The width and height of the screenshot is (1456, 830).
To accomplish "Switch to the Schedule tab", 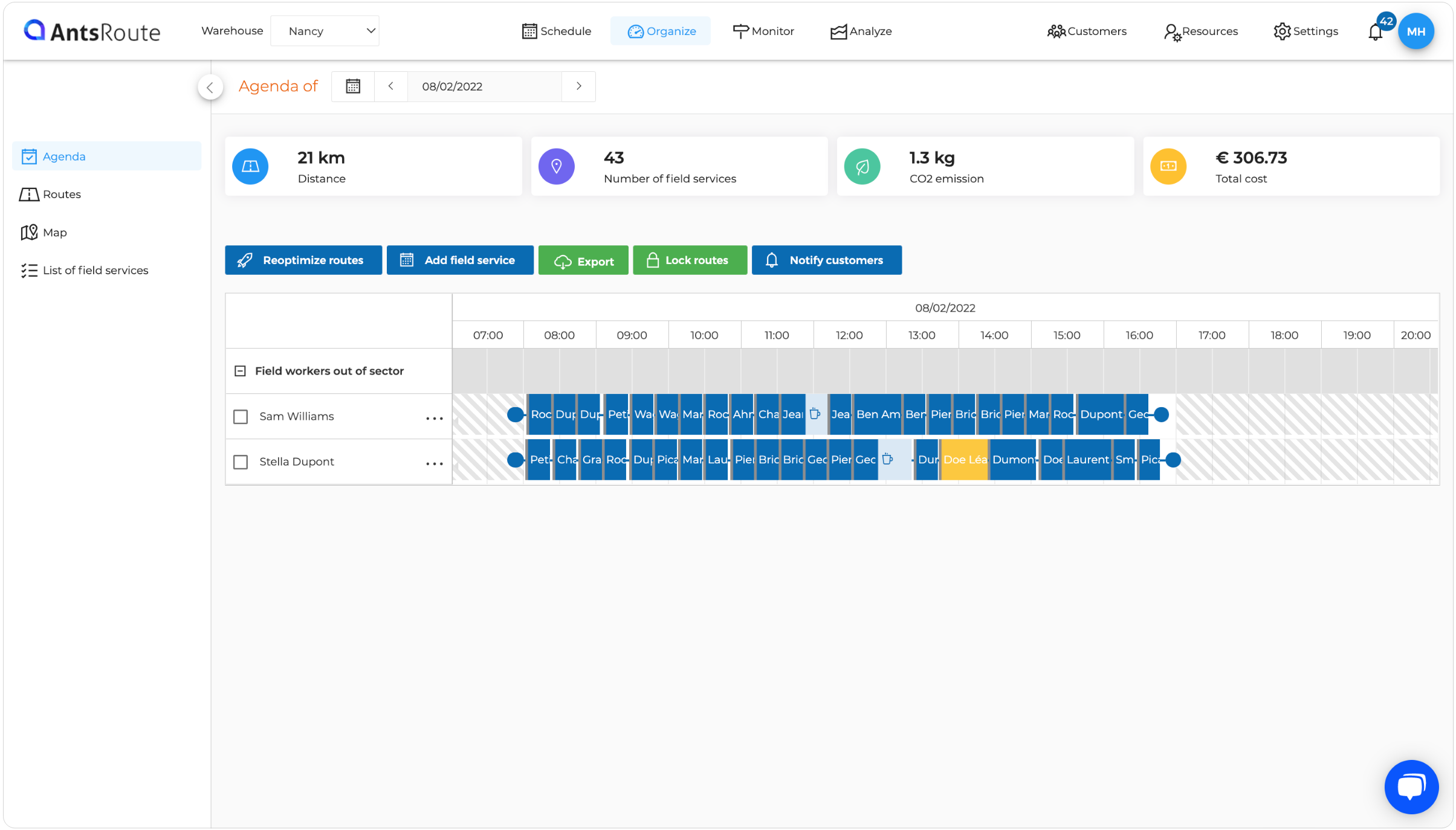I will (557, 31).
